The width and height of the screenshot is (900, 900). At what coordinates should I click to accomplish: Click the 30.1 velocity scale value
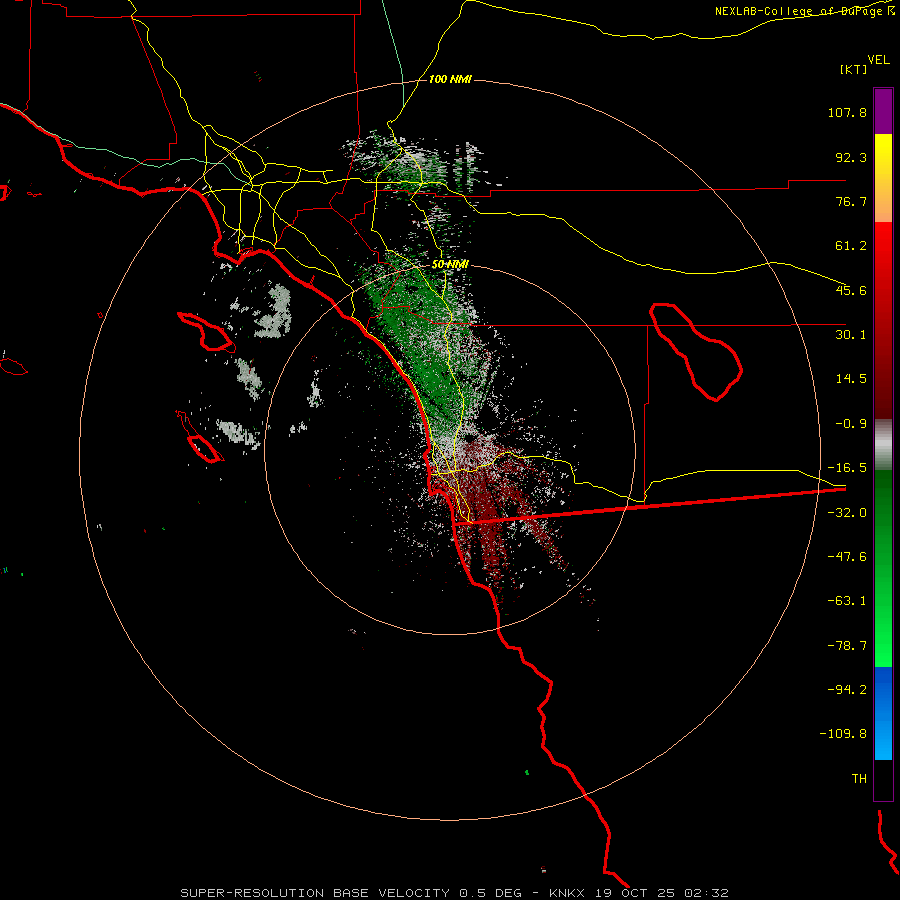point(851,335)
